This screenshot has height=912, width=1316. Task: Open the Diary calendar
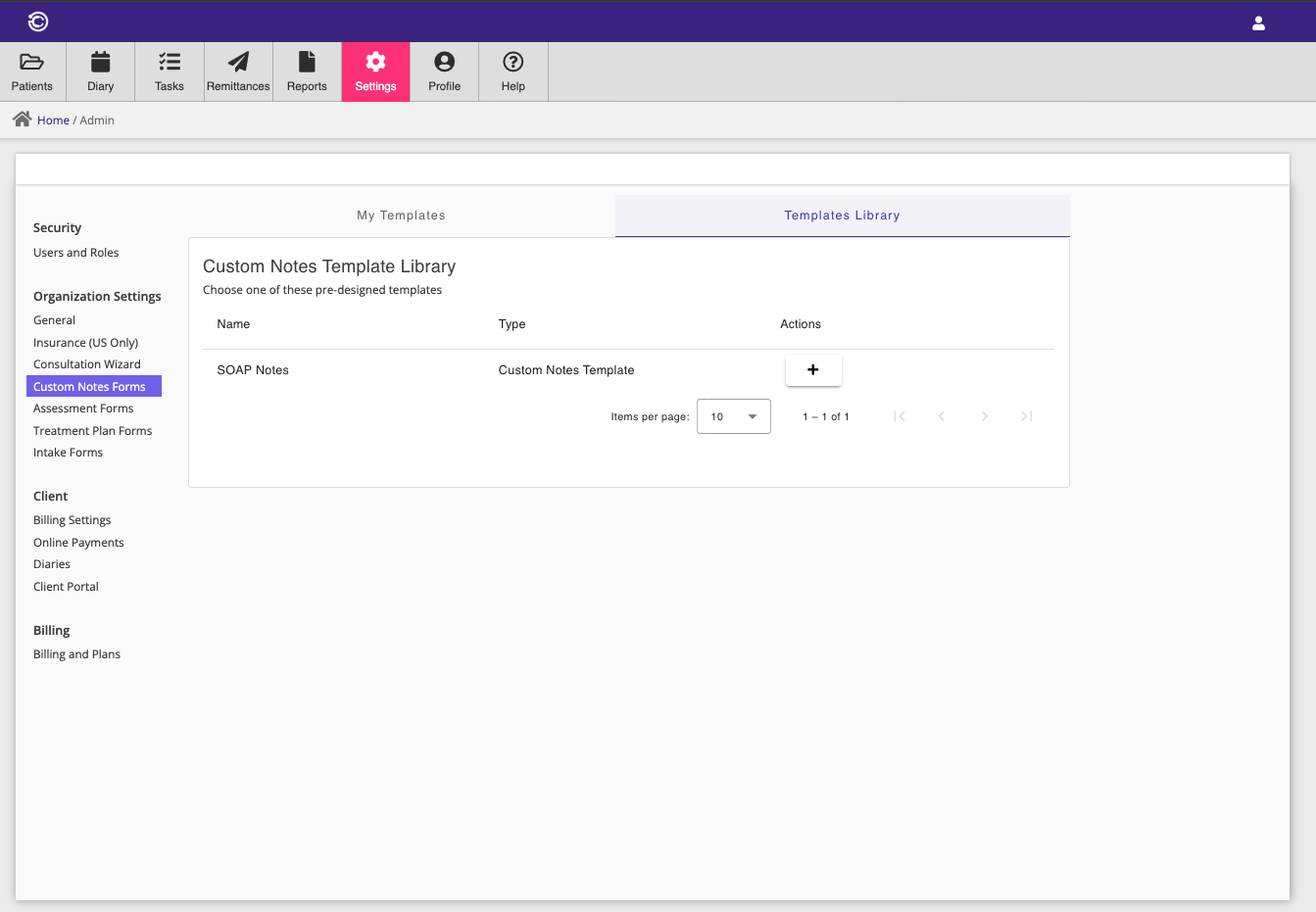(100, 71)
